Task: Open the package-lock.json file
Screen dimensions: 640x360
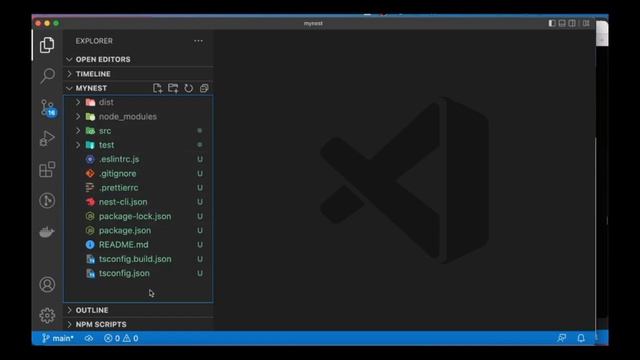Action: point(138,216)
